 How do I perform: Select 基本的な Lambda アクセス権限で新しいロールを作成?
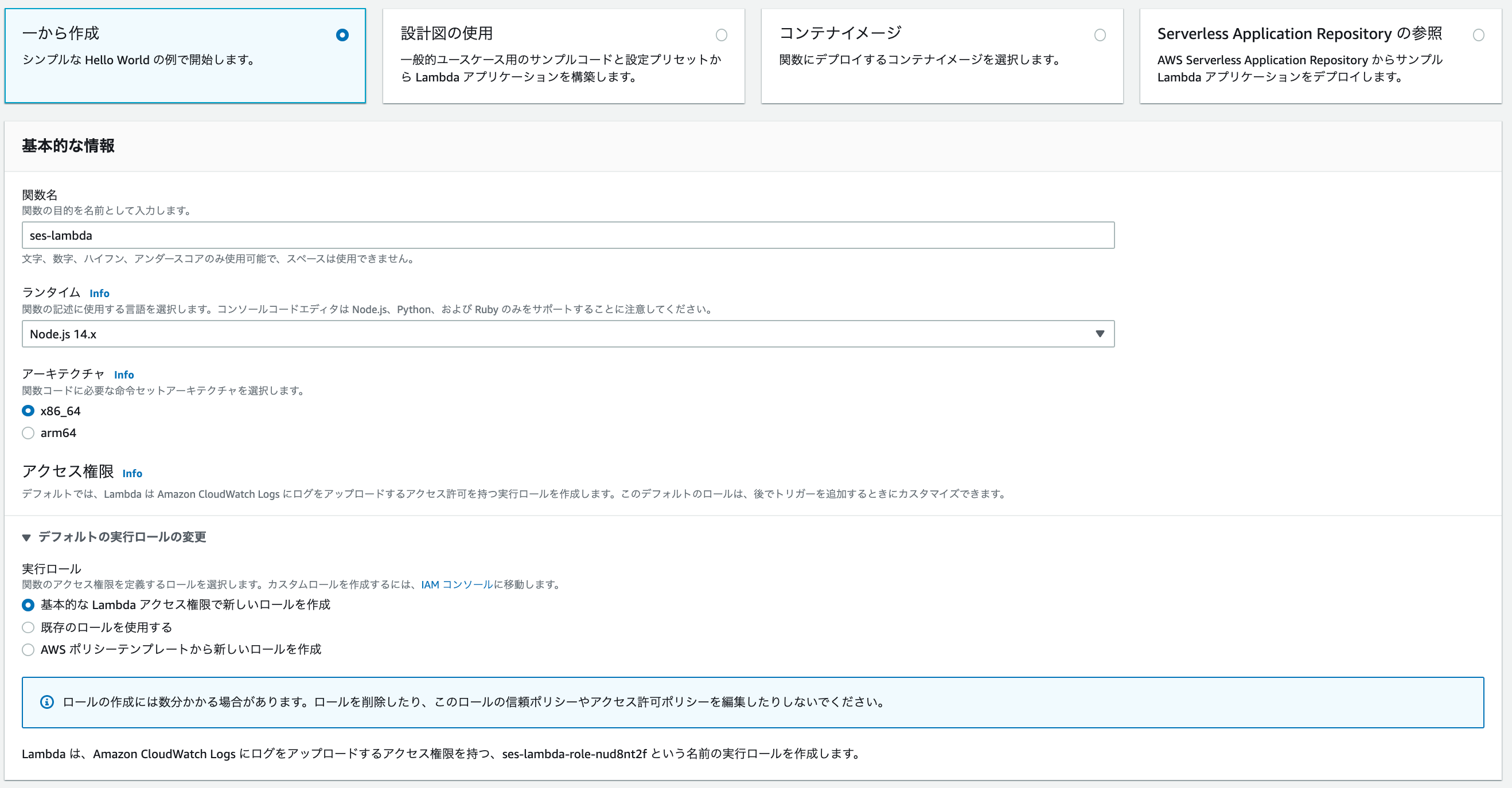28,605
